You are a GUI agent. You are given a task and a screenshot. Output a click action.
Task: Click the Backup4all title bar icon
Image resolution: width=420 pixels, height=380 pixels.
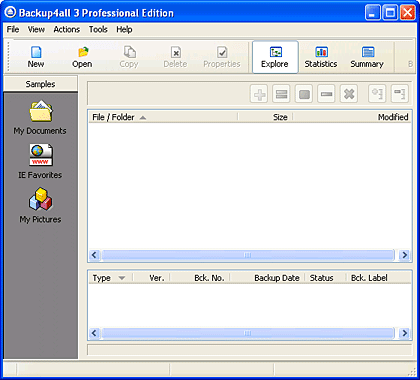point(10,13)
